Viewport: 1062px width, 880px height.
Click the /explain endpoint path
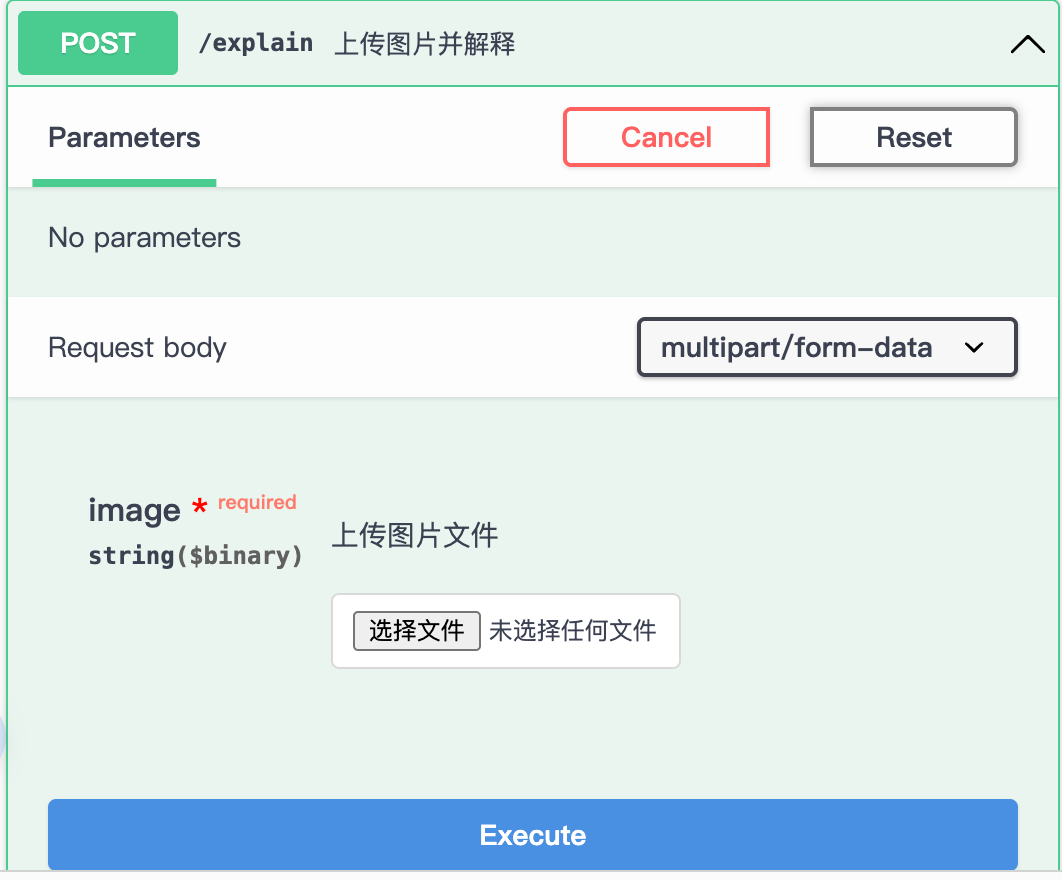[x=256, y=43]
